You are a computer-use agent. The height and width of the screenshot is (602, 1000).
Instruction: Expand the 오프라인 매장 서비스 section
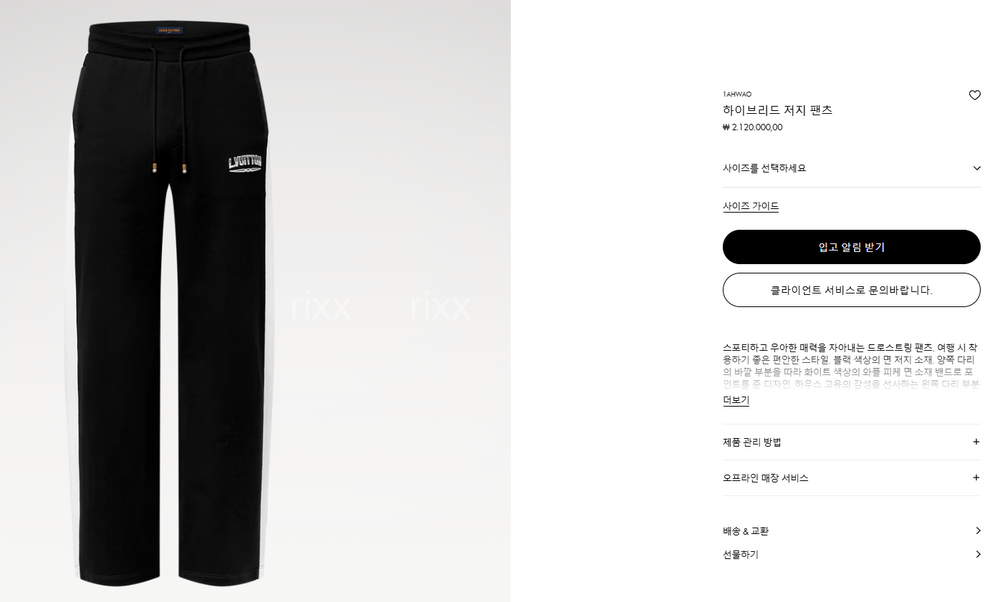point(851,478)
